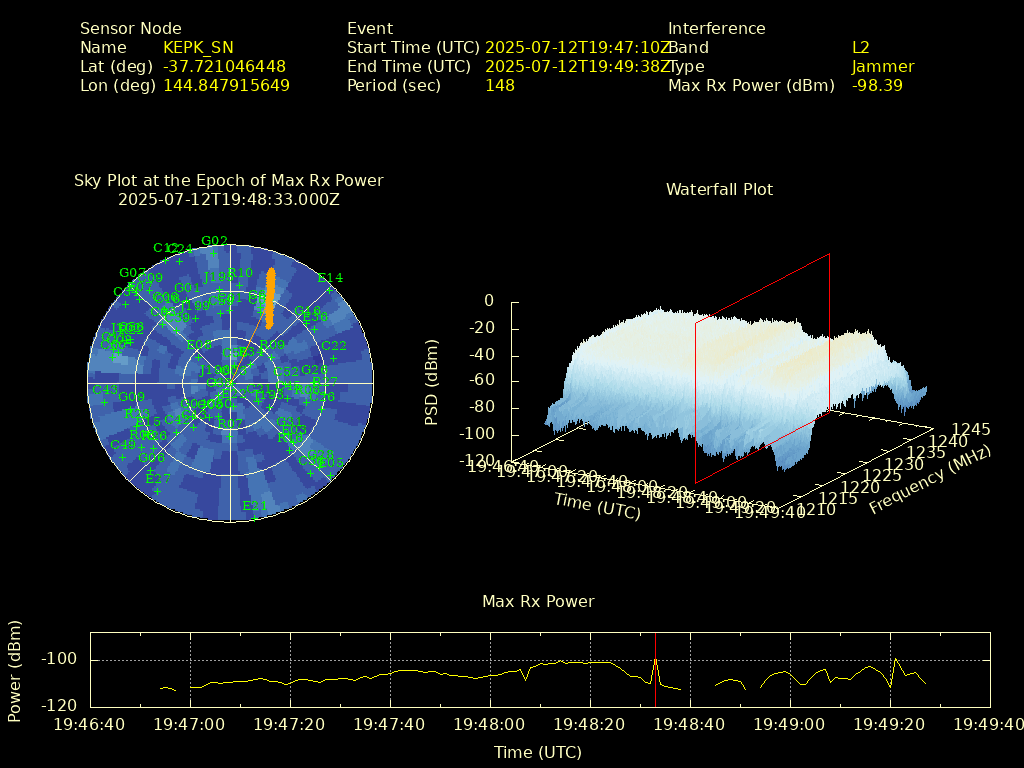Image resolution: width=1024 pixels, height=768 pixels.
Task: Click the L2 band value
Action: pyautogui.click(x=860, y=47)
